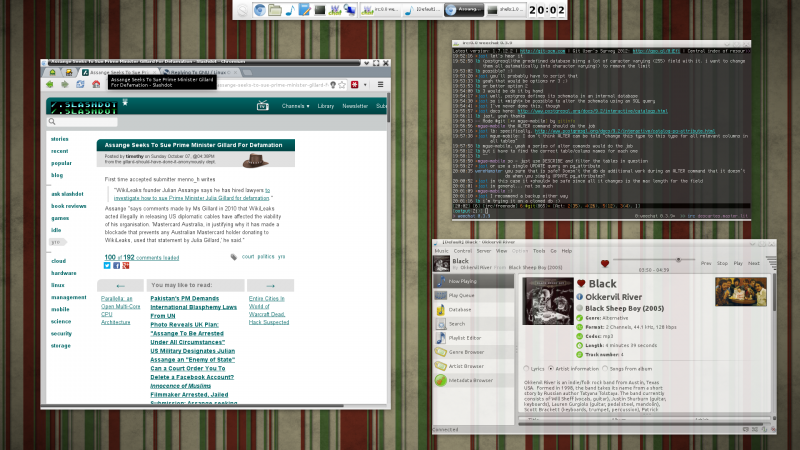This screenshot has height=450, width=800.
Task: Open the Search view in sidebar
Action: tap(473, 324)
